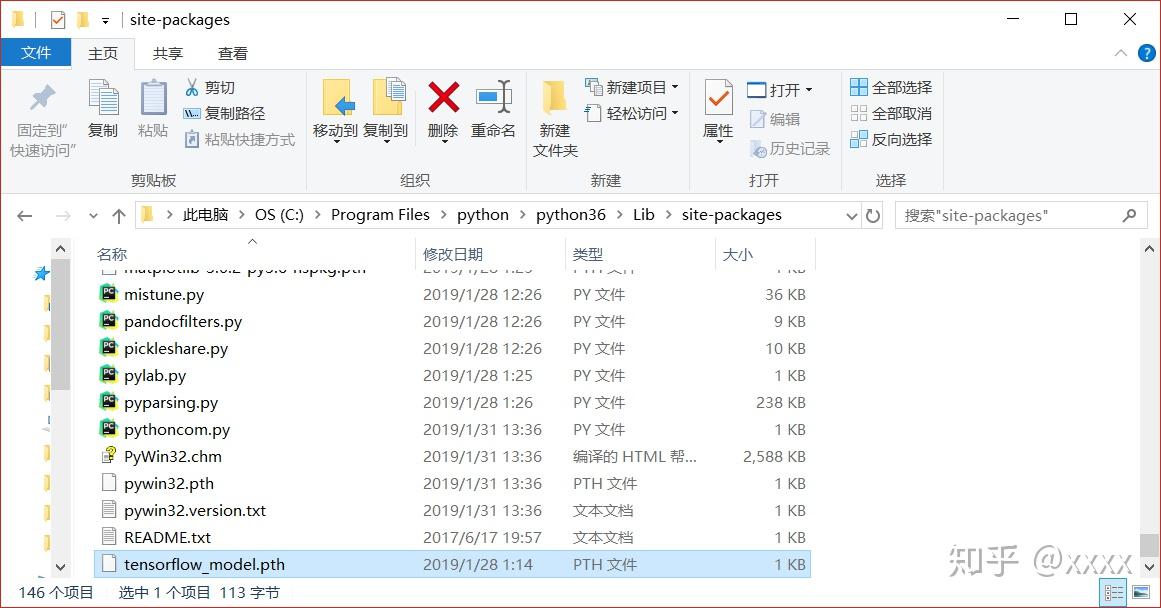Click 反向选择 (Invert selection)
This screenshot has width=1161, height=608.
891,139
